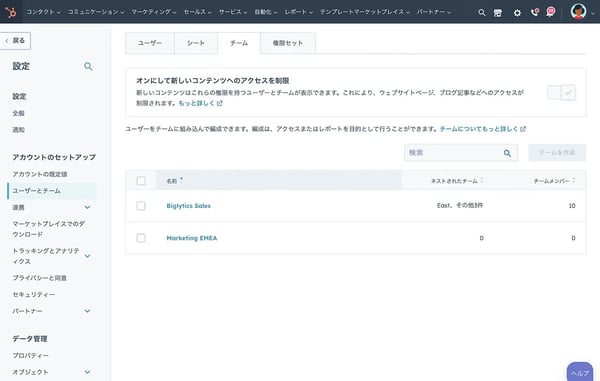Screen dimensions: 600x381
Task: Open テンプレートマーケットプレイス dropdown menu
Action: pyautogui.click(x=365, y=12)
